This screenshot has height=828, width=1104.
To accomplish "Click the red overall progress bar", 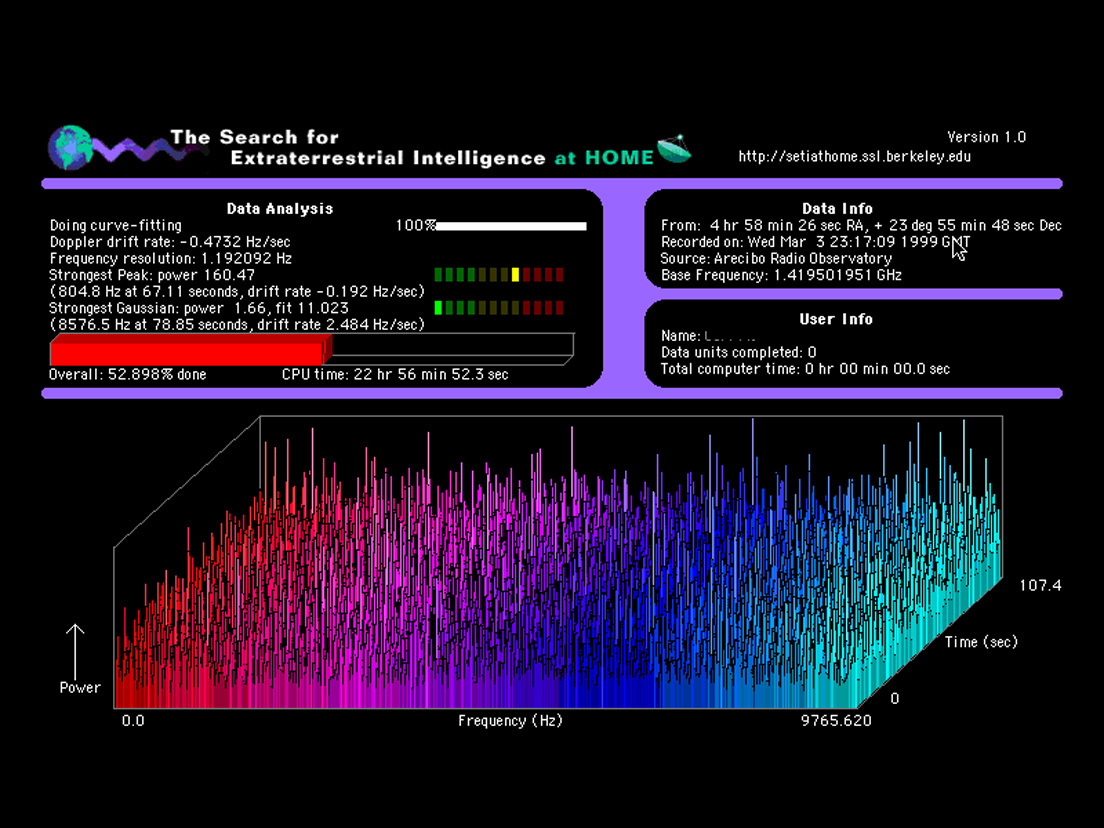I will 187,351.
